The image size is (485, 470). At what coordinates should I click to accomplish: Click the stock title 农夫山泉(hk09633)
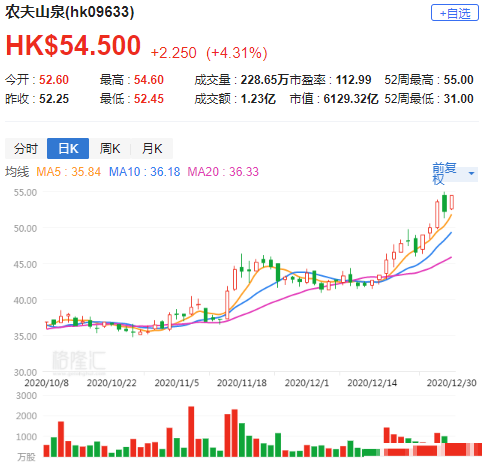(x=69, y=12)
